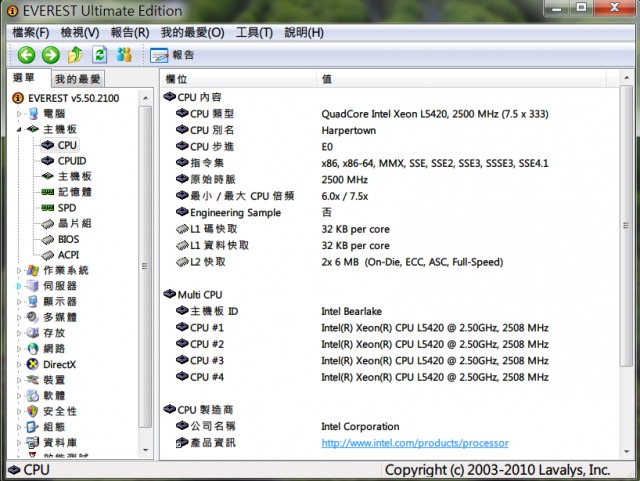Click the 作業系統 Windows flag icon

click(33, 270)
